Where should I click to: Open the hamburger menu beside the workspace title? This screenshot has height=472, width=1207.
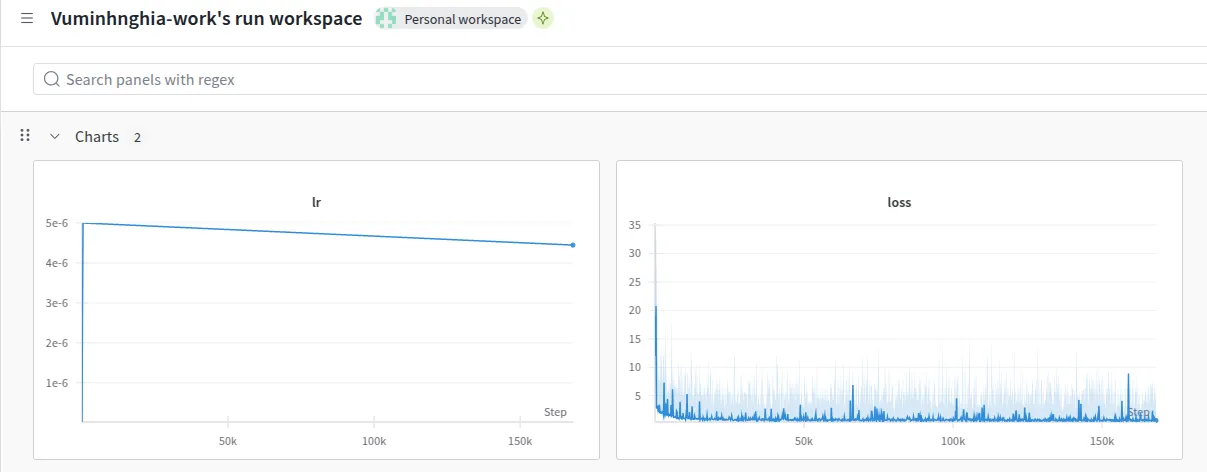point(27,19)
